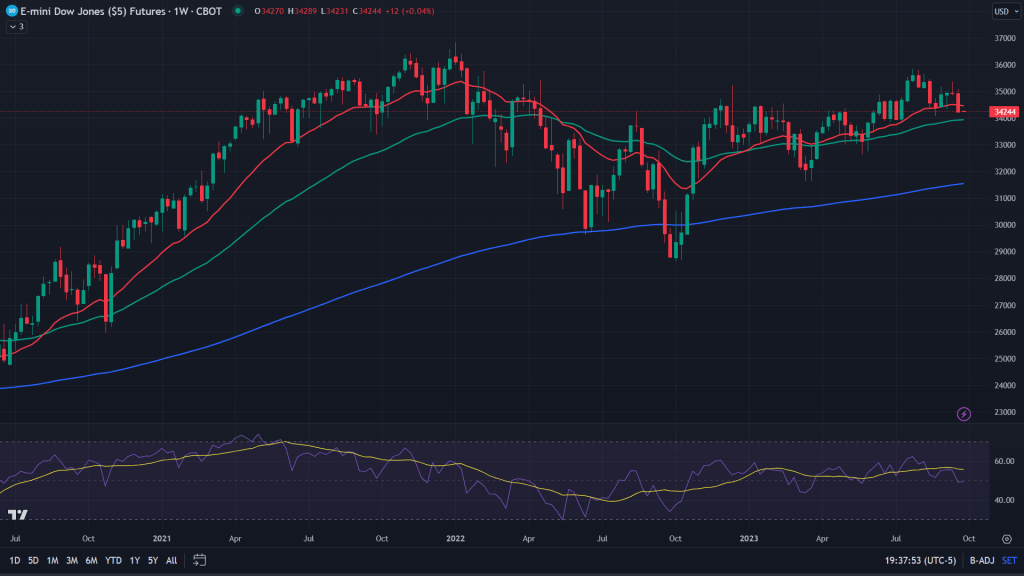The height and width of the screenshot is (576, 1024).
Task: Expand the collapsed indicators legend (3)
Action: tap(16, 26)
